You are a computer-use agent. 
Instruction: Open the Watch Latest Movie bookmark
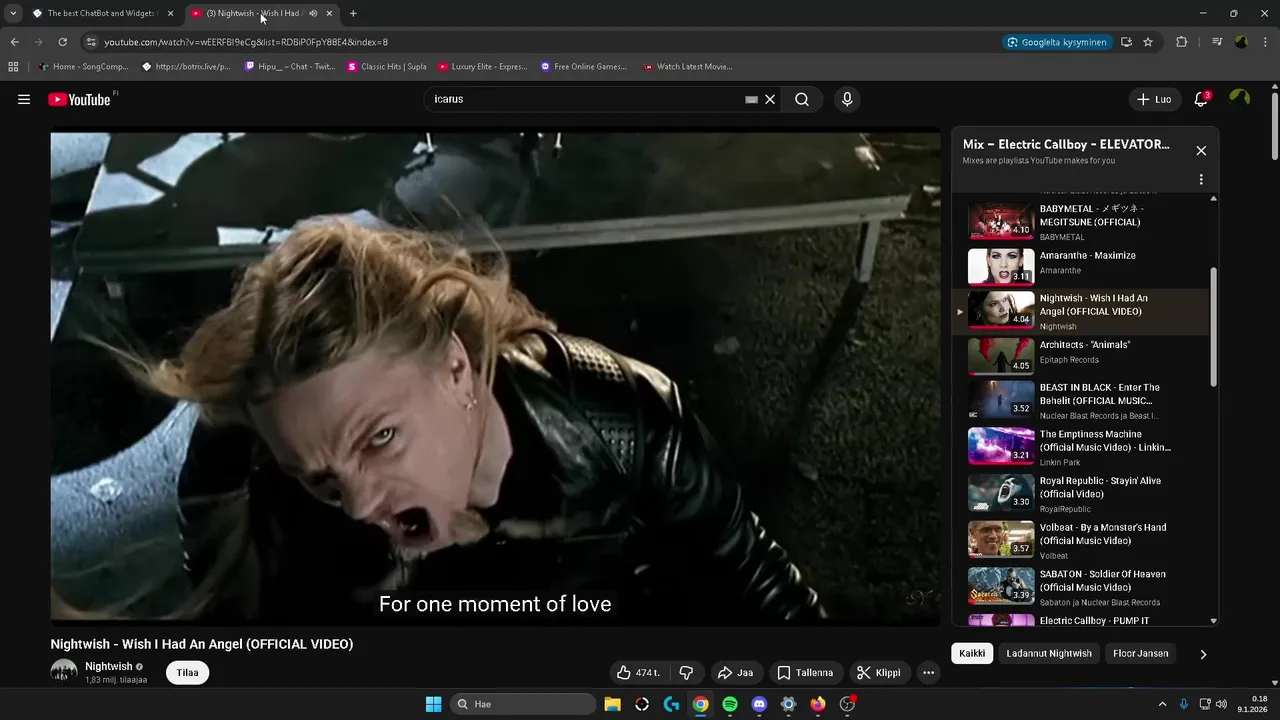[688, 67]
